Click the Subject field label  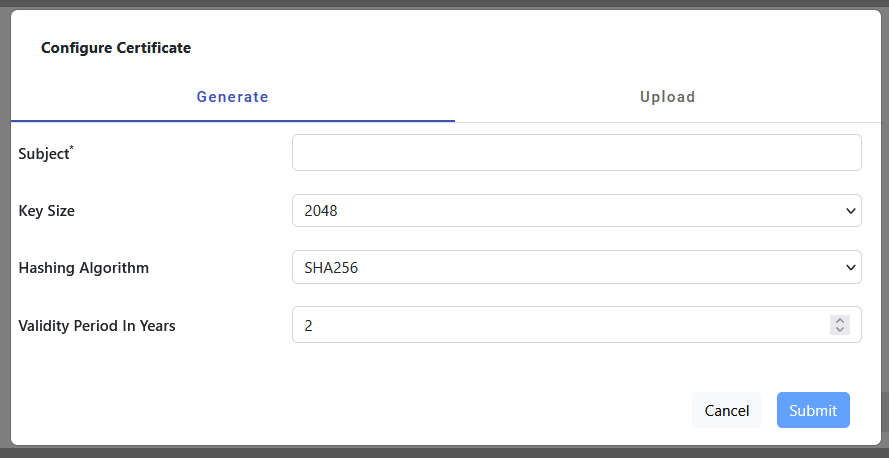click(44, 154)
